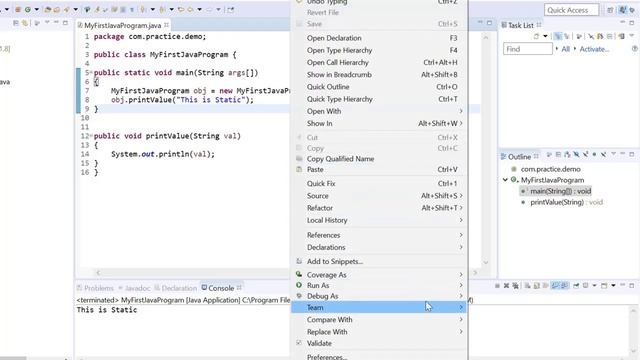The width and height of the screenshot is (640, 360).
Task: Click the Open Type toolbar icon
Action: (x=47, y=9)
